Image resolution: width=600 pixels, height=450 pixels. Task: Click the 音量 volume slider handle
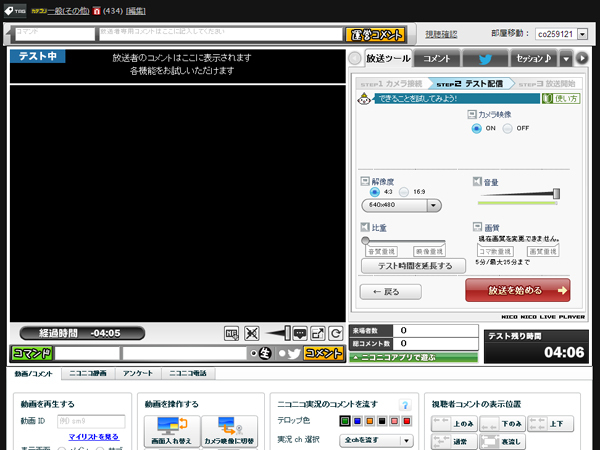pos(556,193)
